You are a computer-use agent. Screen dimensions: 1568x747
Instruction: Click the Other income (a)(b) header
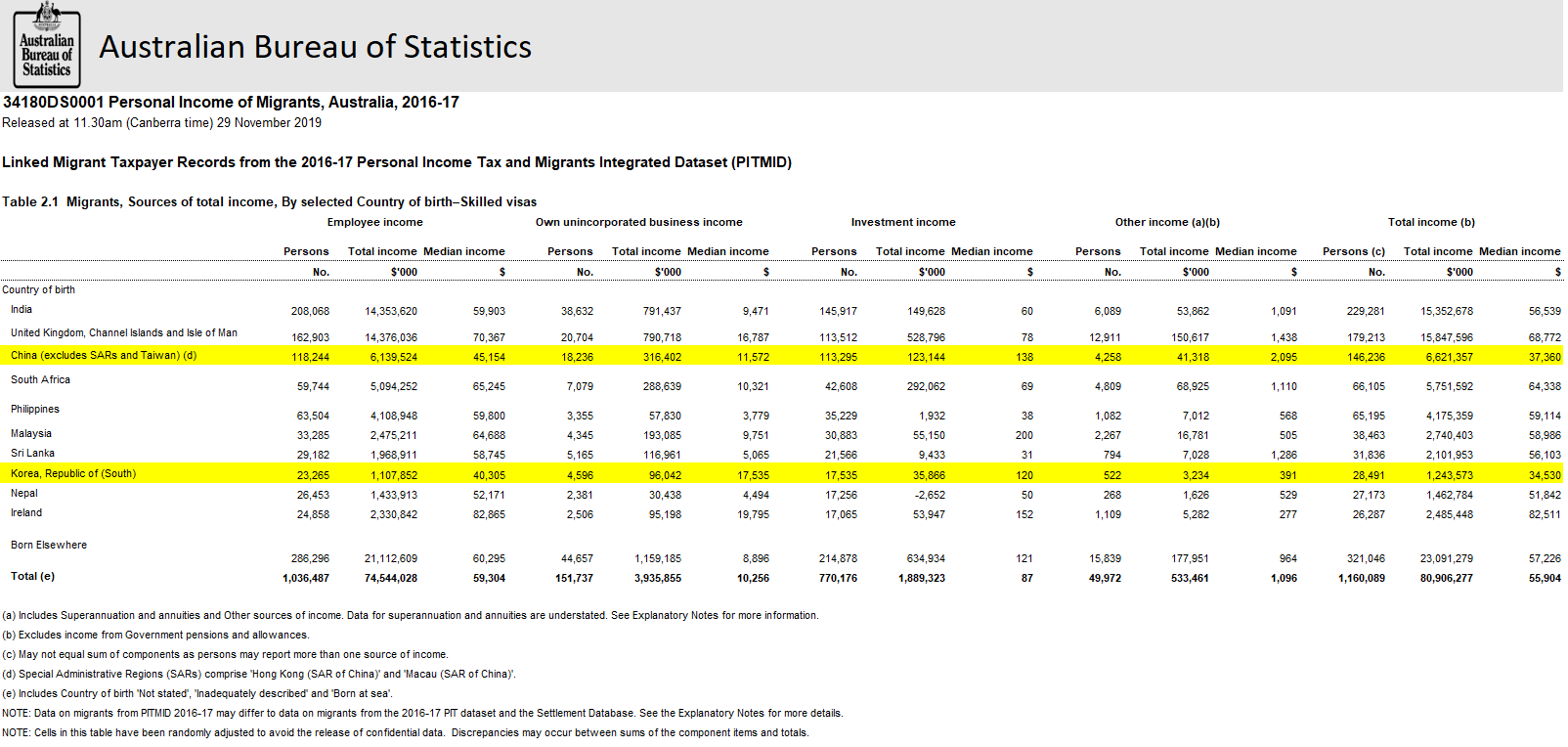(x=1166, y=223)
